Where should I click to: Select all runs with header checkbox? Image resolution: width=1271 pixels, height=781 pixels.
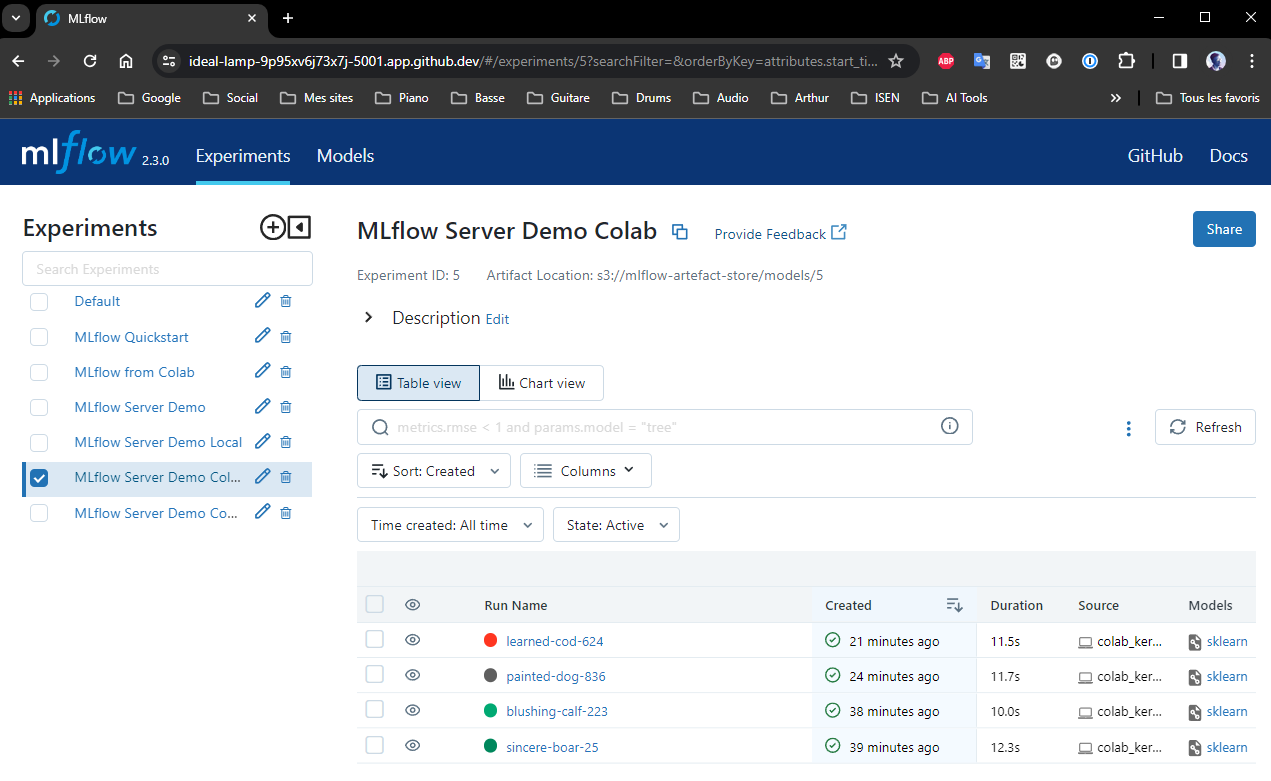374,604
